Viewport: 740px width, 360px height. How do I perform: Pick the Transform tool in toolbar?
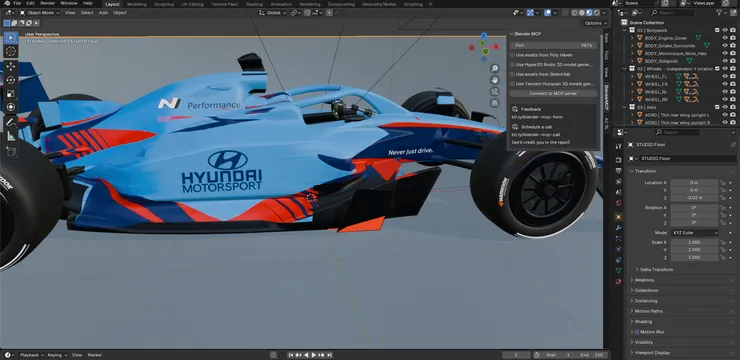click(10, 107)
